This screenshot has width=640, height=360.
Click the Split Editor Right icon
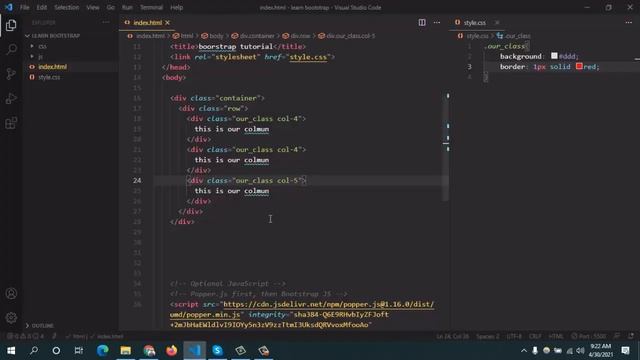[x=422, y=22]
